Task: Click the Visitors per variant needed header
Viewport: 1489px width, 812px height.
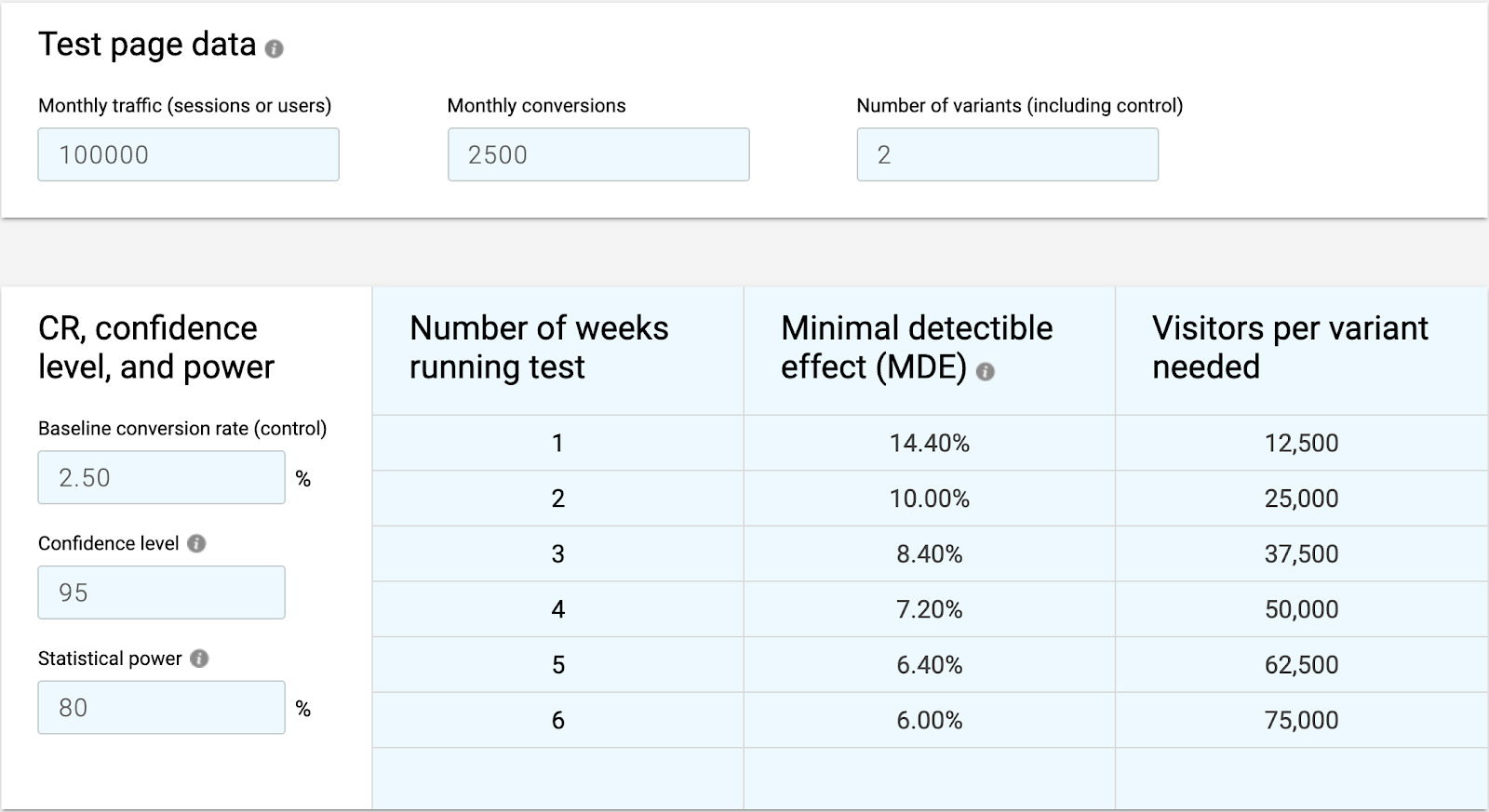Action: tap(1290, 348)
